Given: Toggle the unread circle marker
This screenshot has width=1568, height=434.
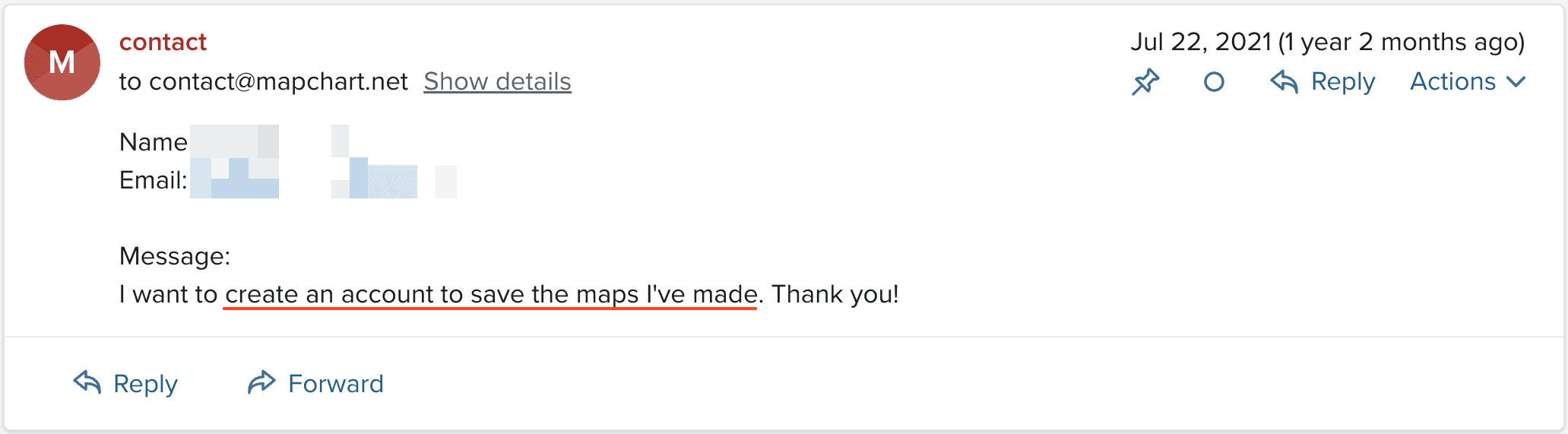Looking at the screenshot, I should coord(1215,82).
